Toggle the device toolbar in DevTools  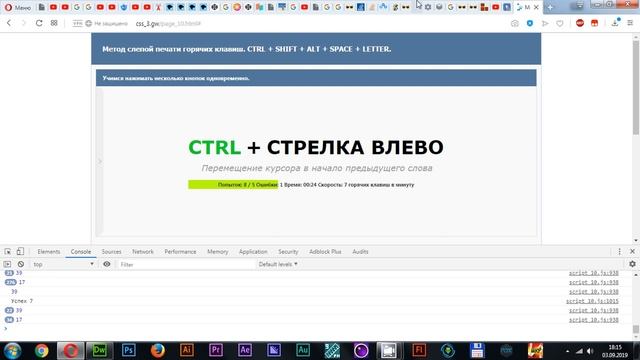20,251
